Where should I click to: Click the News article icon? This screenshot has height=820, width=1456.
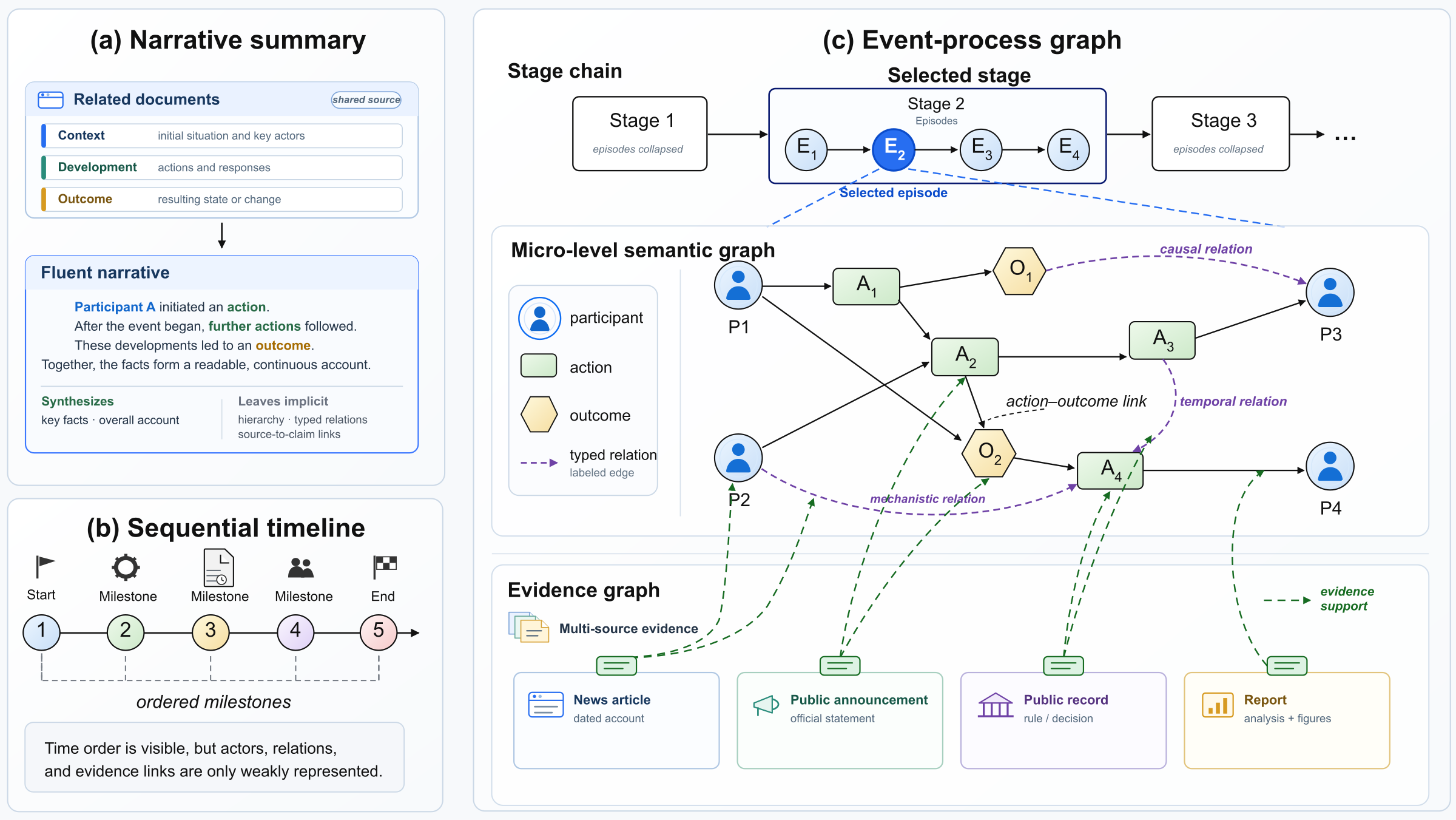click(x=545, y=705)
